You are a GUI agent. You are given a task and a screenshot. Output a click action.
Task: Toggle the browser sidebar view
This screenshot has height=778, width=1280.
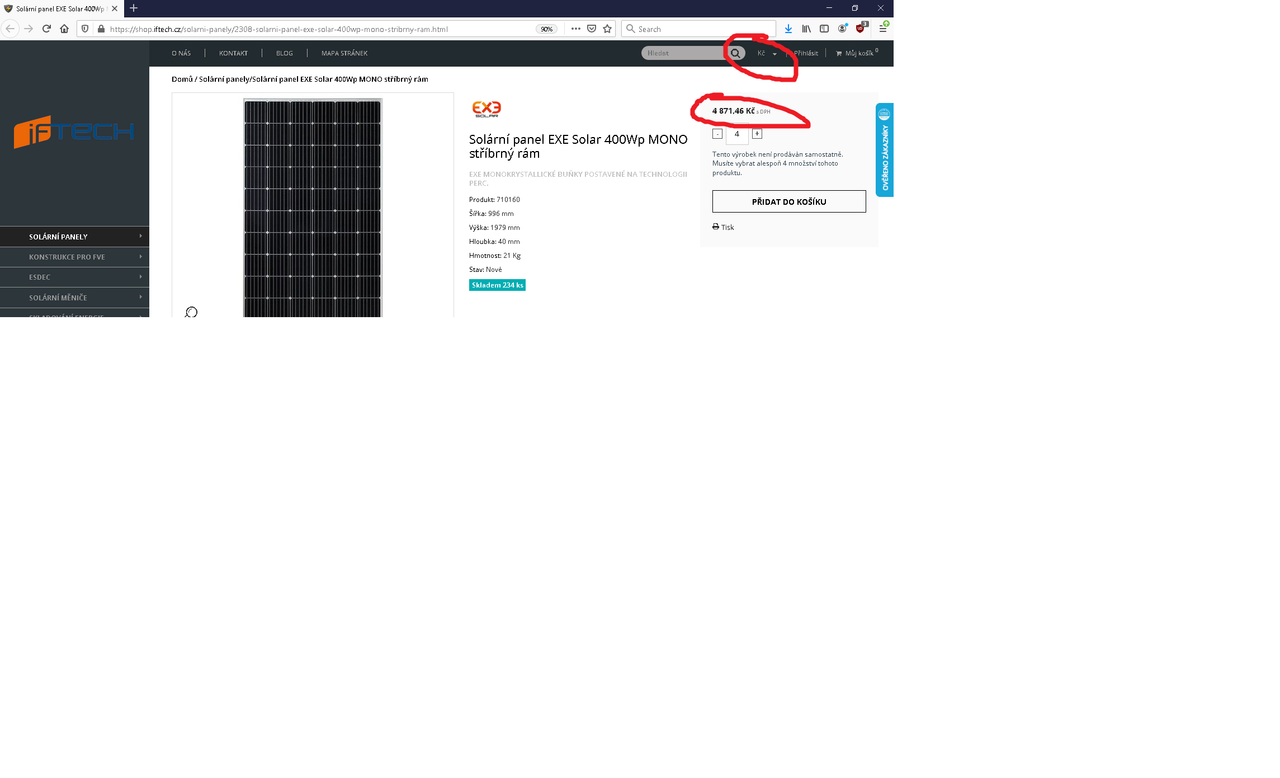point(824,29)
